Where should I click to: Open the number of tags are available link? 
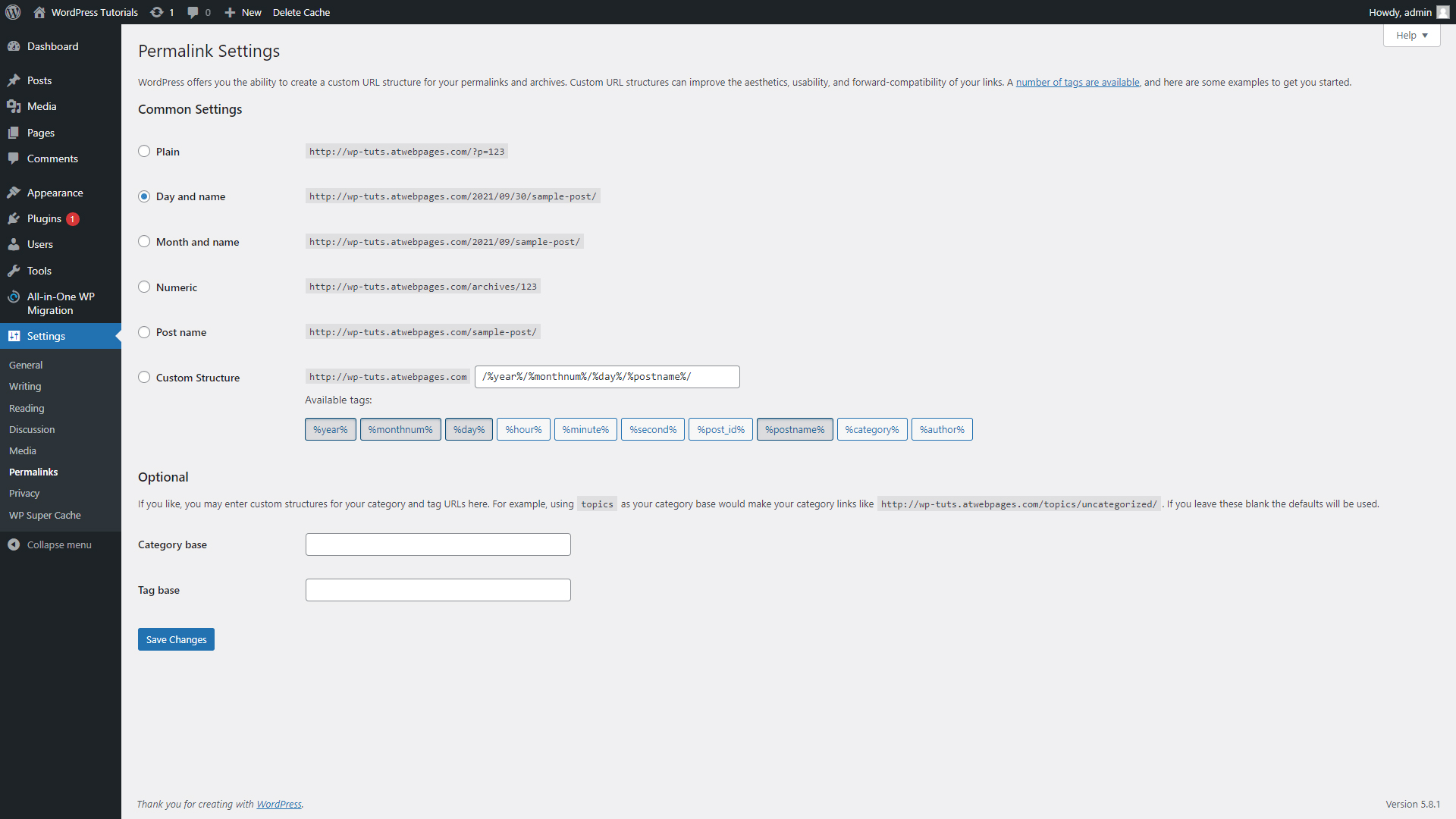point(1078,82)
